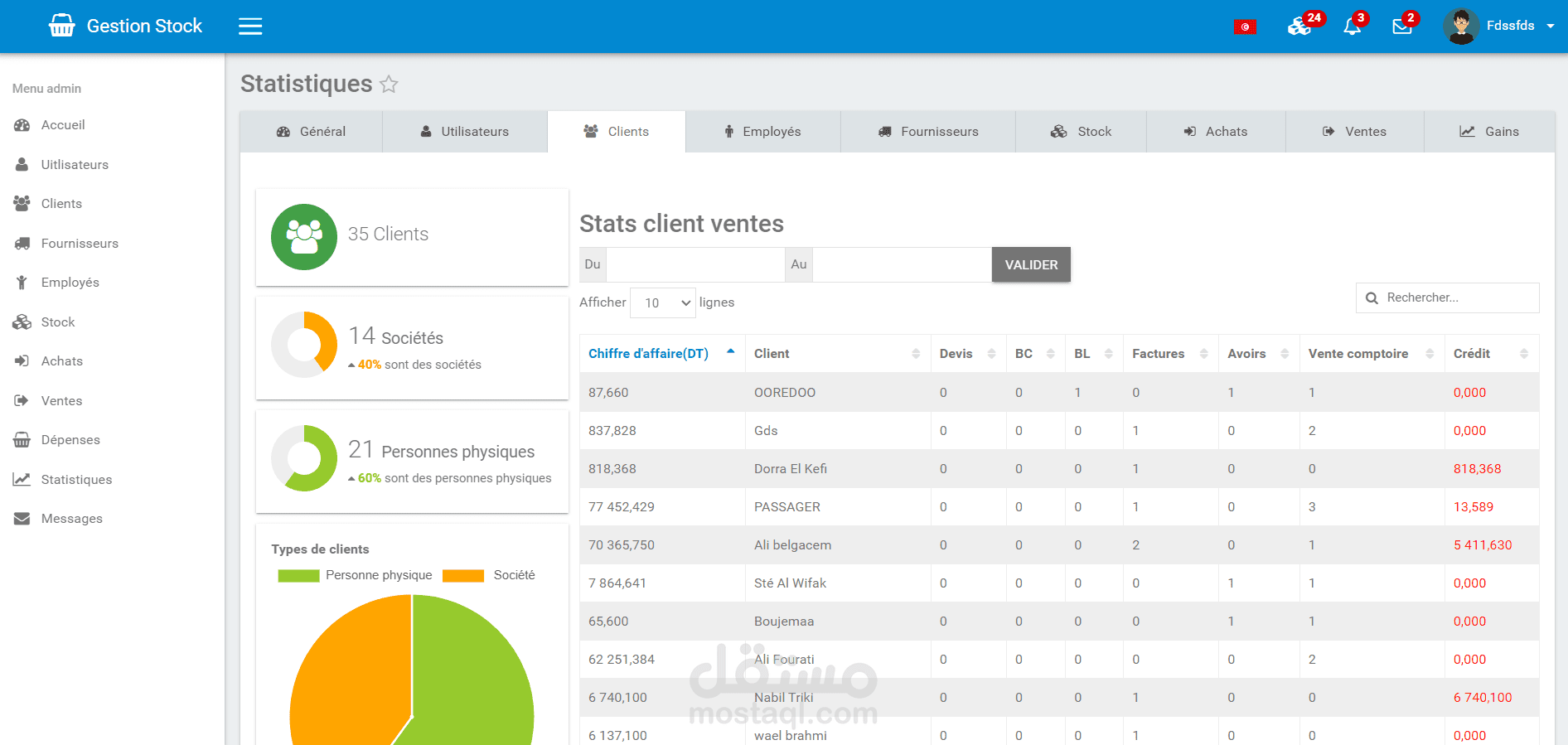Viewport: 1568px width, 745px height.
Task: Click the user avatar picture
Action: tap(1461, 27)
